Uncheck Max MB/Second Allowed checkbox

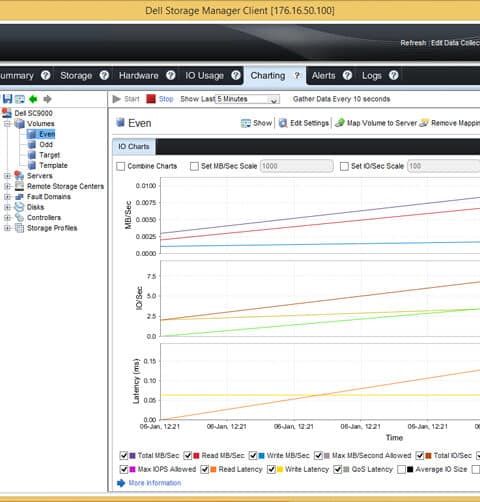coord(318,455)
